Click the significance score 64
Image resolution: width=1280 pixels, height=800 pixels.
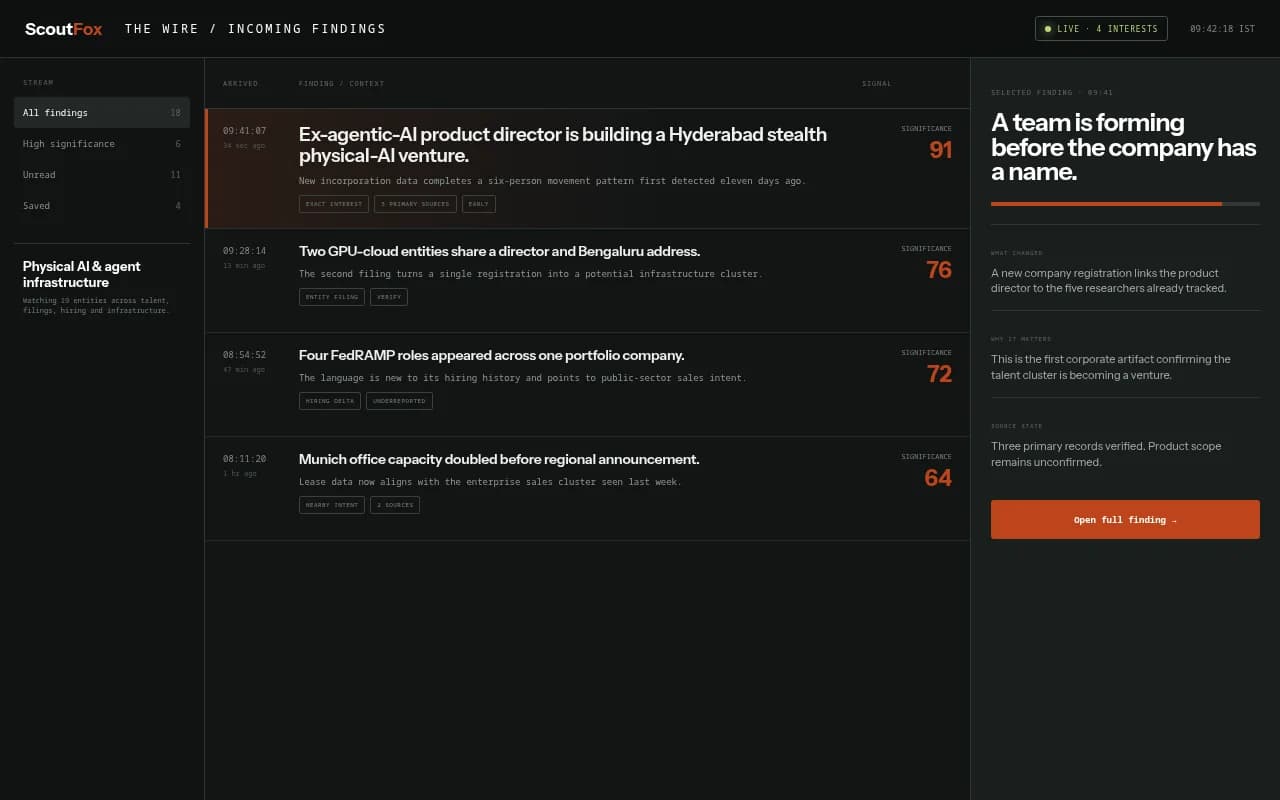click(938, 478)
